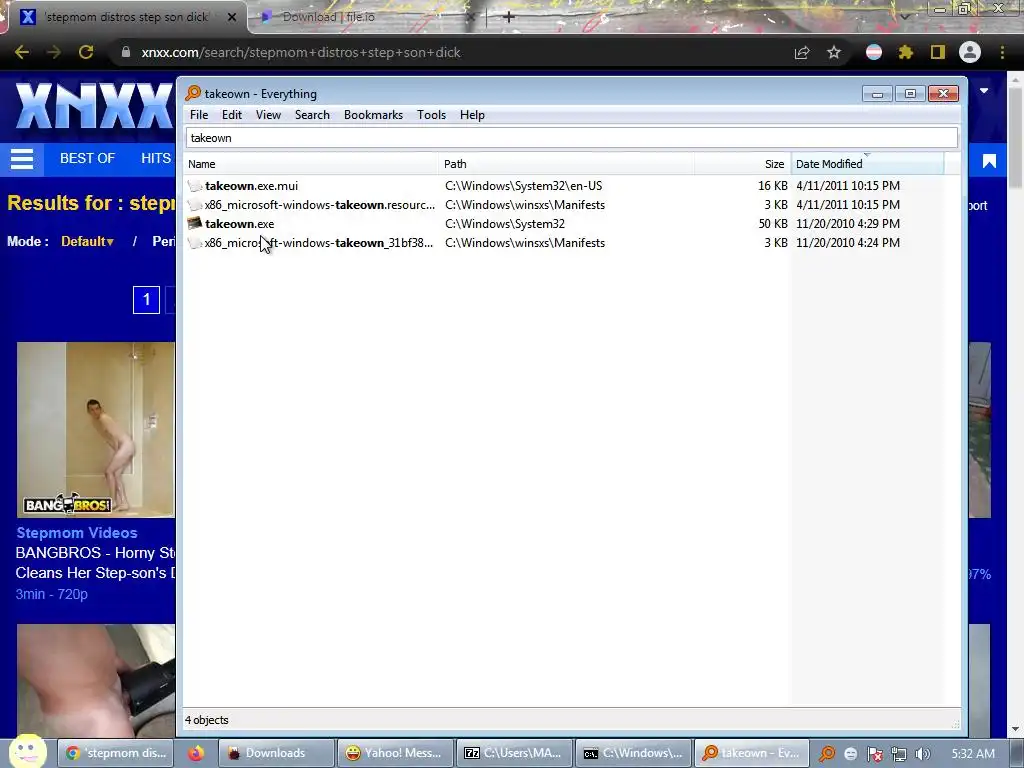Open the Chrome profile avatar
This screenshot has height=768, width=1024.
tap(970, 52)
